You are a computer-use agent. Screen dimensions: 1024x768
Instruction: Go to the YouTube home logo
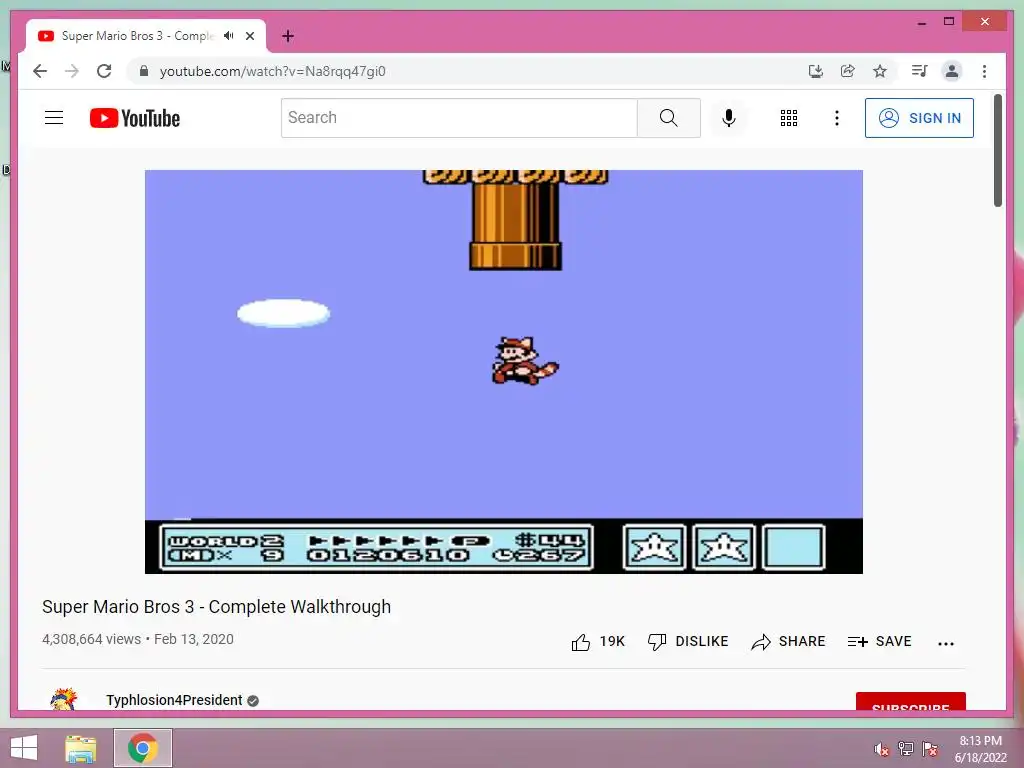point(135,118)
